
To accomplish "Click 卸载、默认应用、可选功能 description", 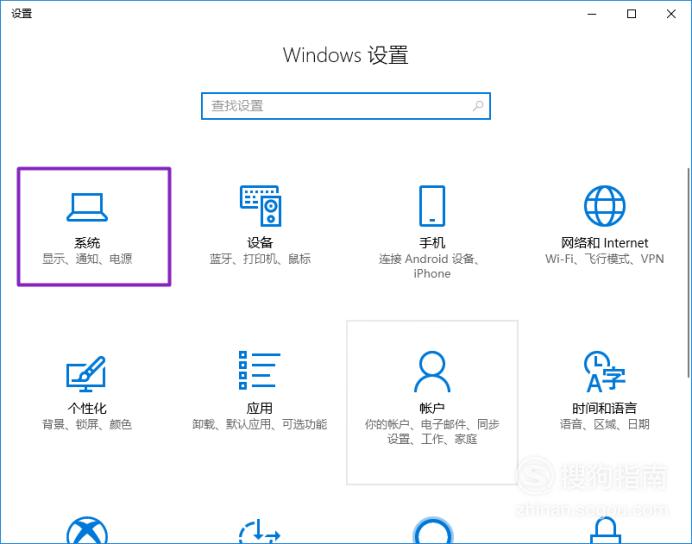I will pyautogui.click(x=260, y=424).
